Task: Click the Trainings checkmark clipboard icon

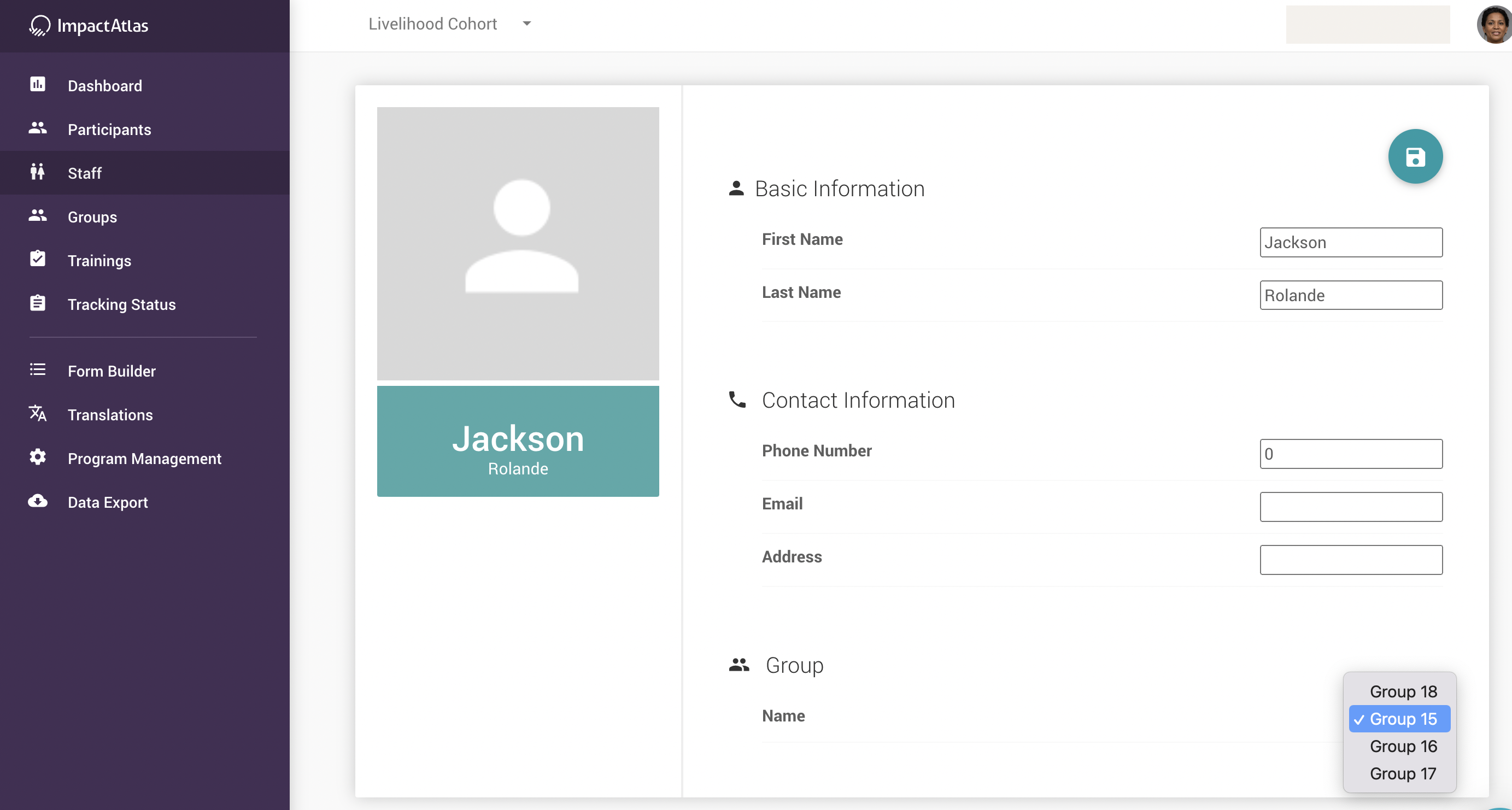Action: coord(38,259)
